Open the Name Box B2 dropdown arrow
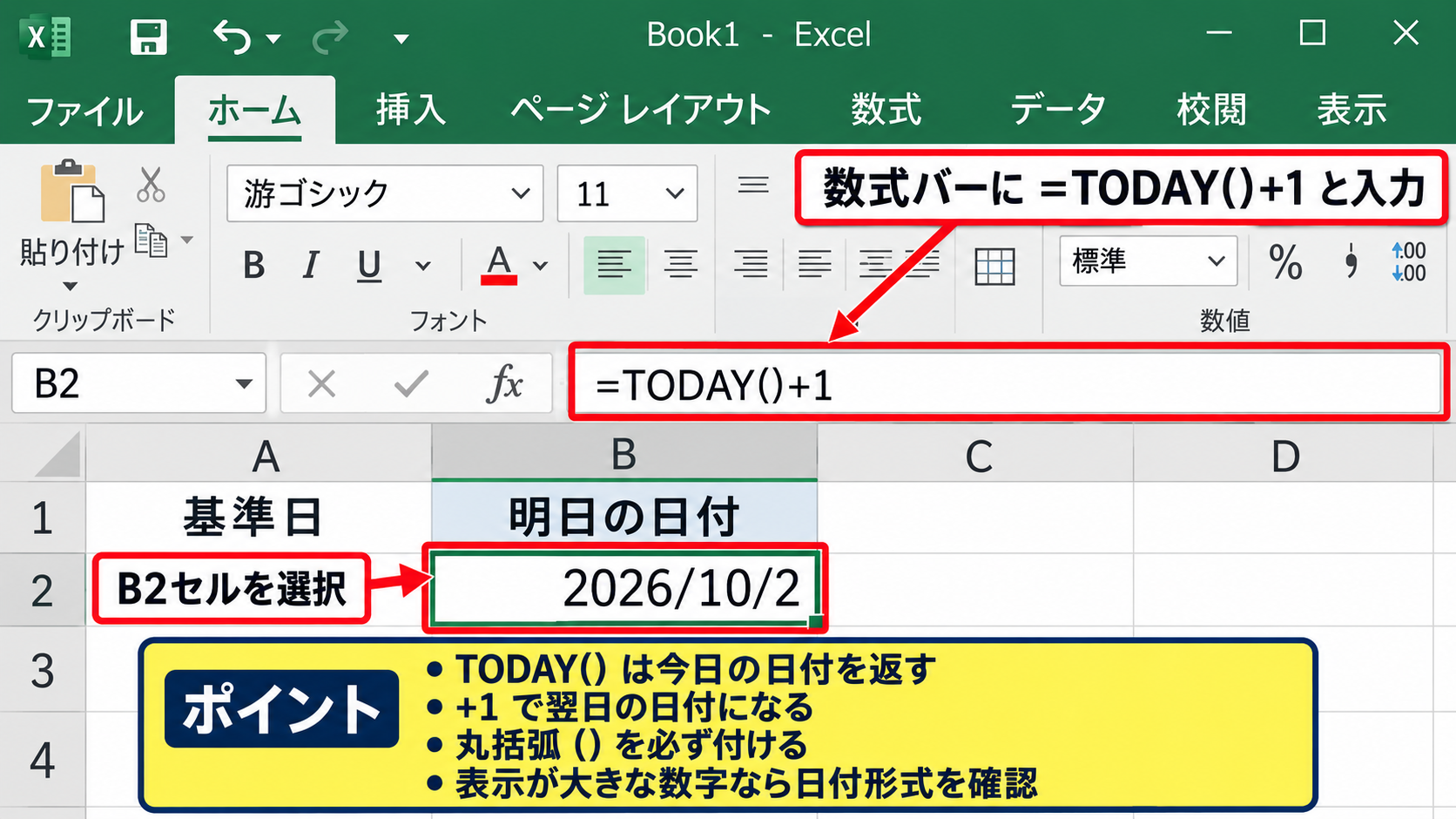Image resolution: width=1456 pixels, height=819 pixels. pos(244,383)
